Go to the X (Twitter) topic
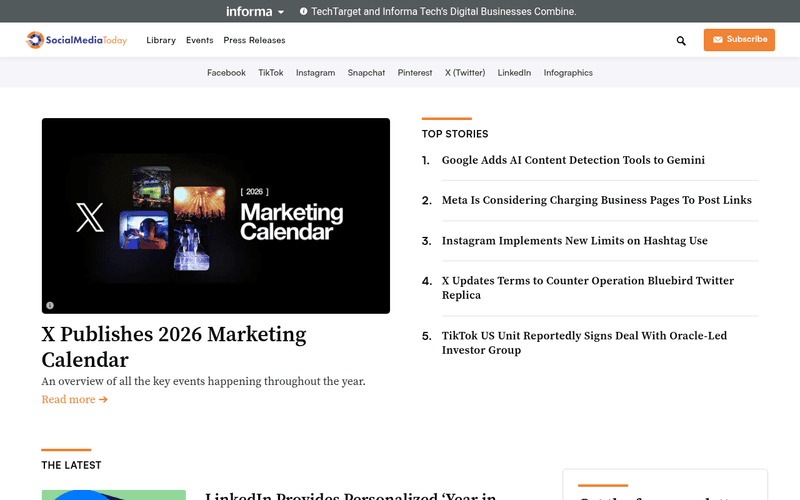 (465, 72)
